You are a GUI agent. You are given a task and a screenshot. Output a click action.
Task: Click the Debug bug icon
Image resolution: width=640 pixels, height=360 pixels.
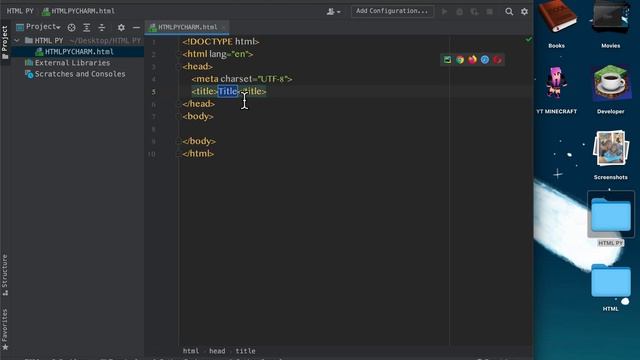(459, 11)
